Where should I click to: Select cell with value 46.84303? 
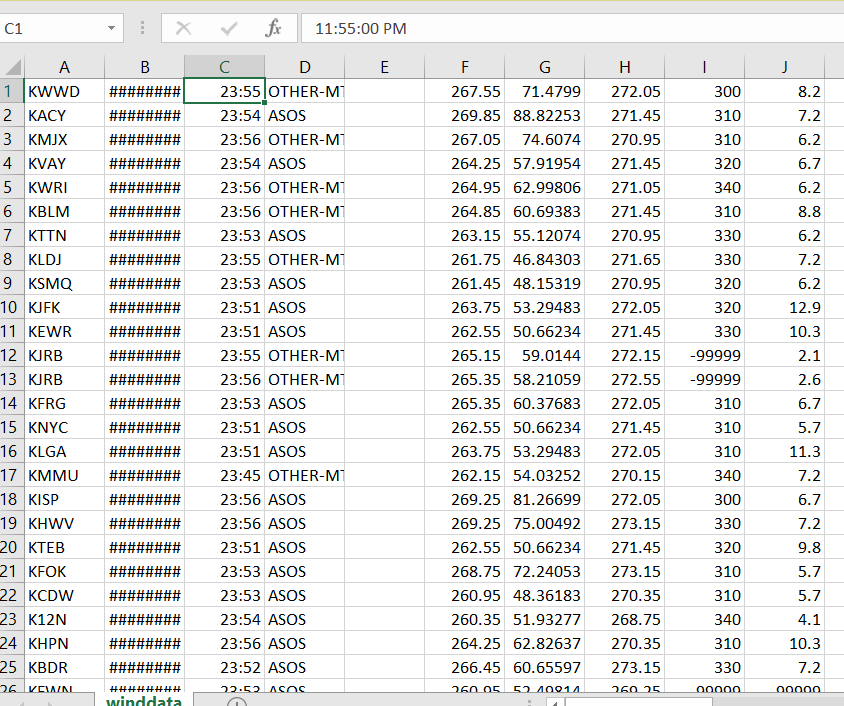[x=545, y=259]
